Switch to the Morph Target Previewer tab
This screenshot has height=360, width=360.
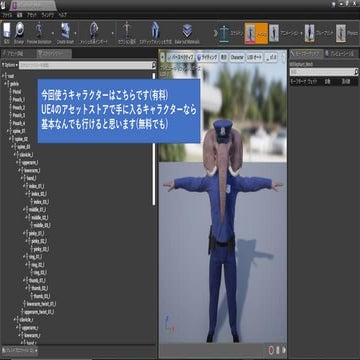[306, 53]
